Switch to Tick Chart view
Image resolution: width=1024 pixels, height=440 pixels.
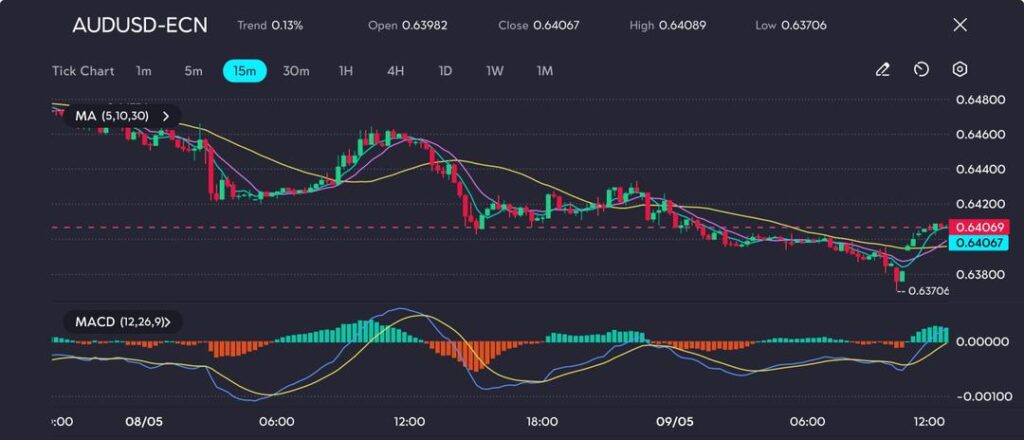coord(83,71)
